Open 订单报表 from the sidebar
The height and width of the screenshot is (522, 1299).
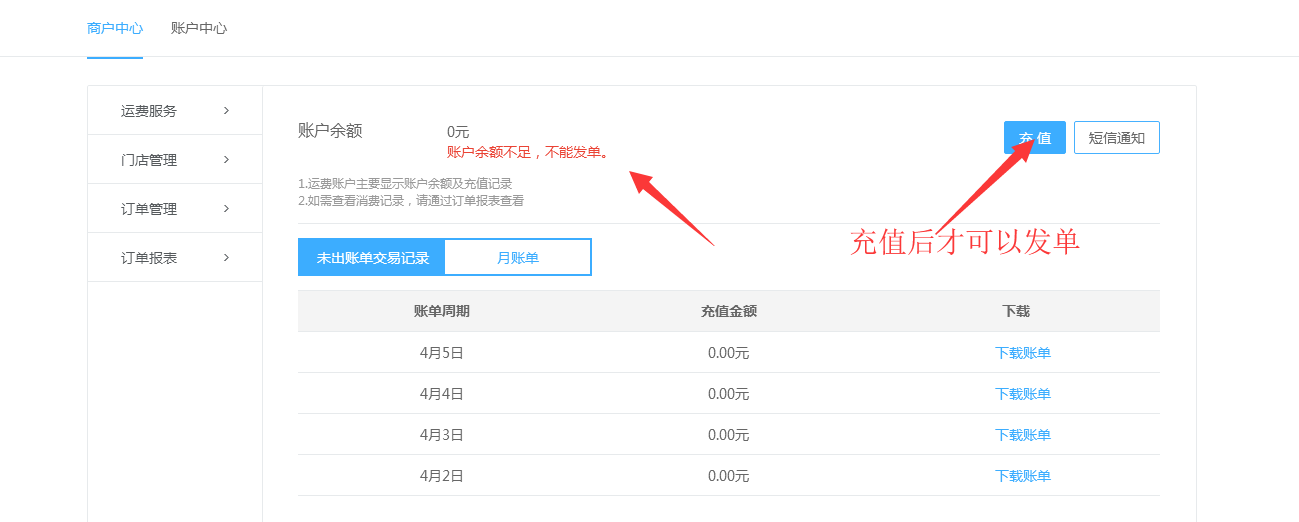(x=175, y=257)
